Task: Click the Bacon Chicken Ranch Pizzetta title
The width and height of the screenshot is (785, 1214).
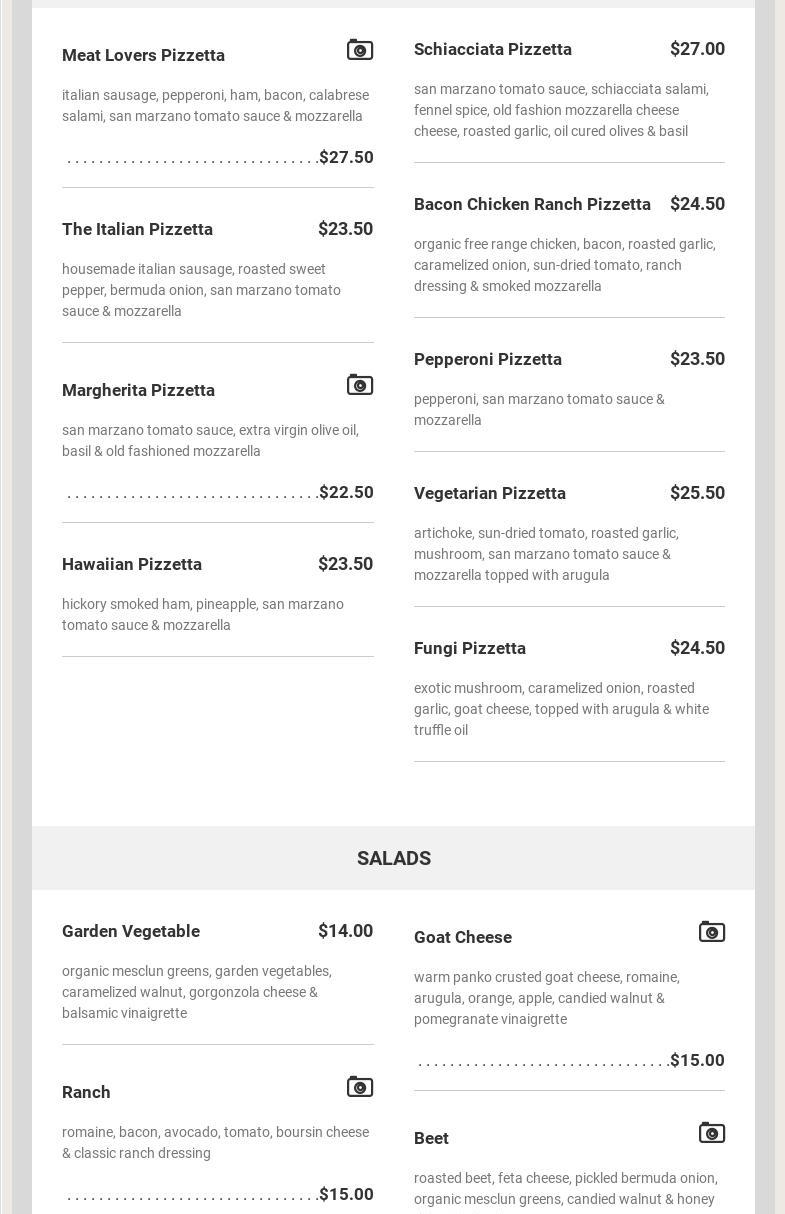Action: click(x=532, y=204)
